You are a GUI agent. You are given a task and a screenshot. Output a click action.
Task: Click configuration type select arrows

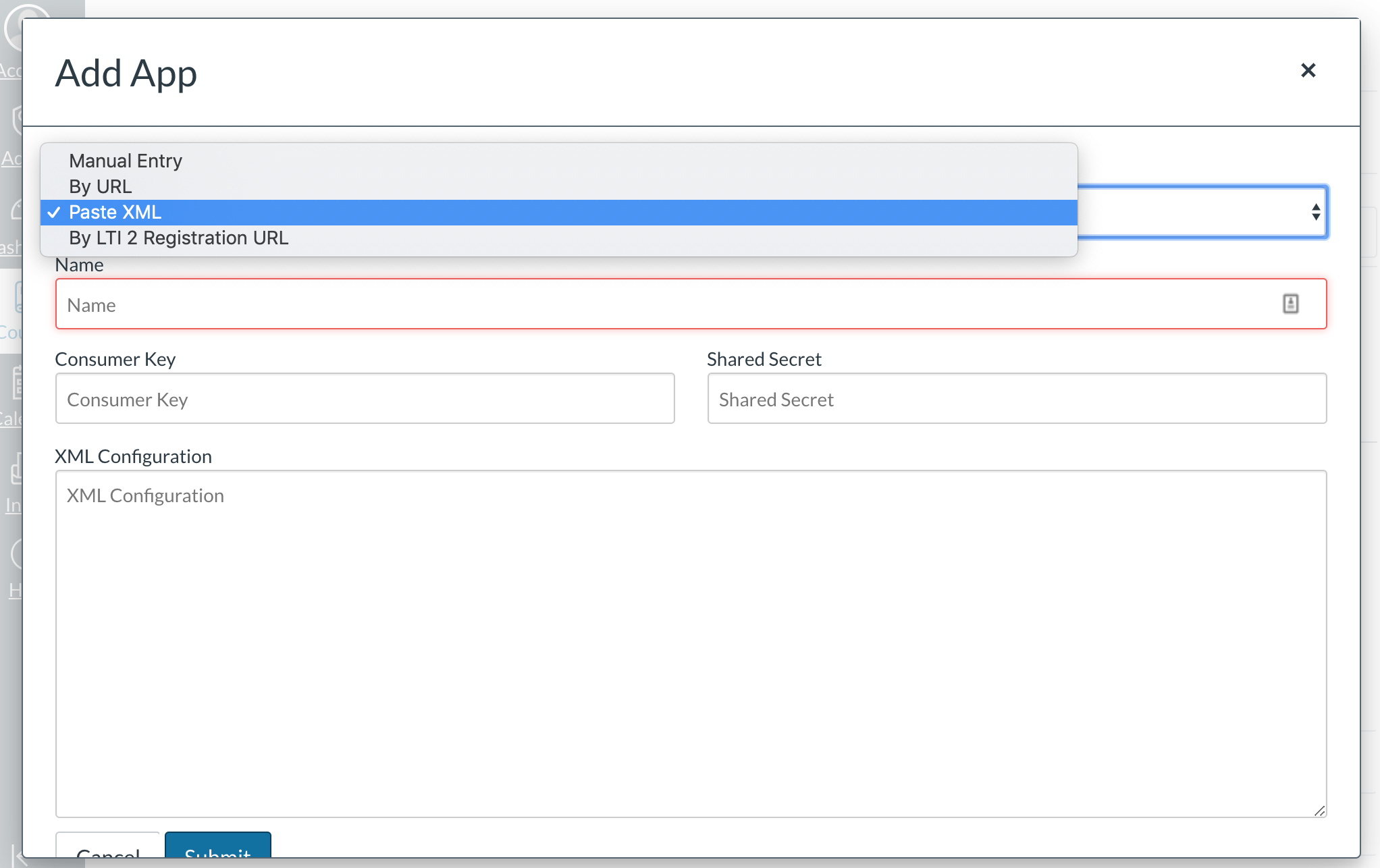1315,212
